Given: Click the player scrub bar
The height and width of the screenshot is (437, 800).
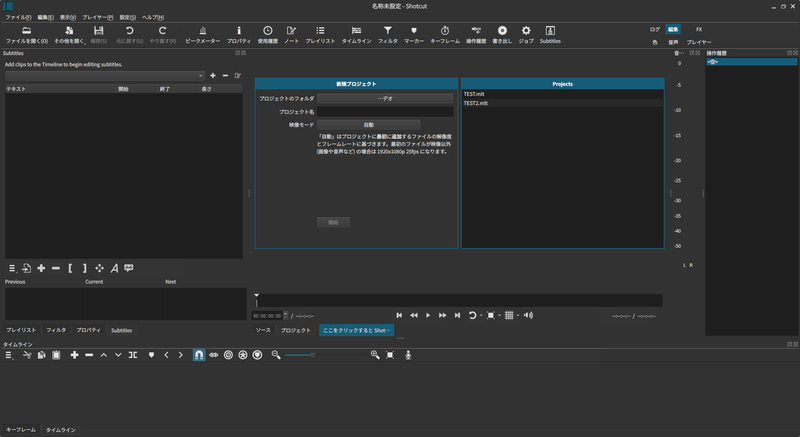Looking at the screenshot, I should pyautogui.click(x=458, y=300).
